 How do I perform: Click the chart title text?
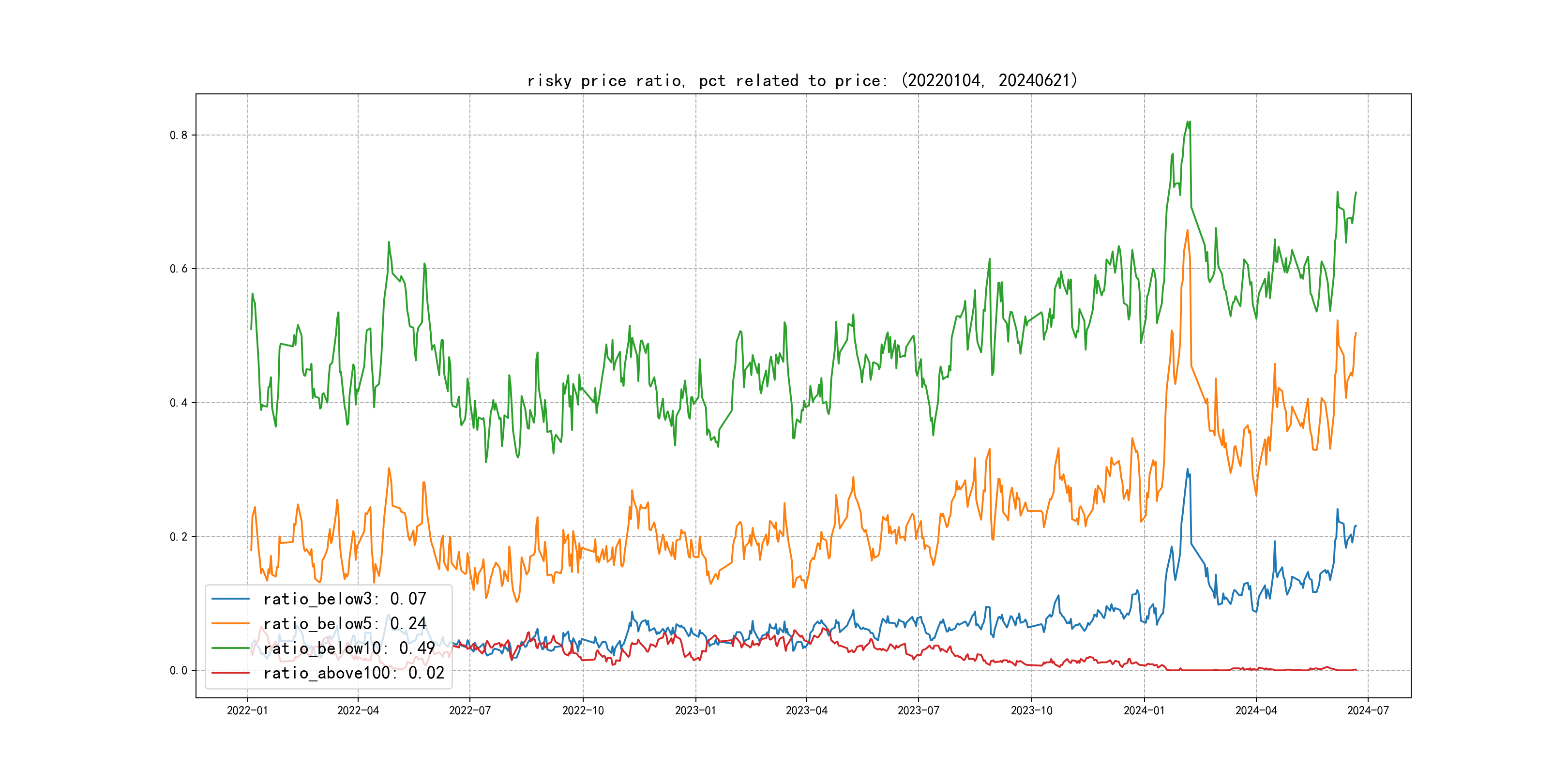(x=801, y=80)
